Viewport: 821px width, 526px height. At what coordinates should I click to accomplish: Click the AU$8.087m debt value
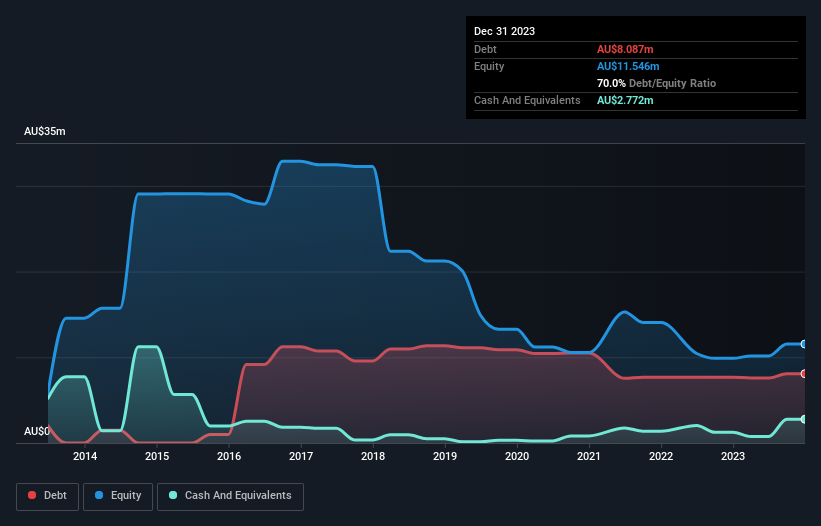(625, 49)
